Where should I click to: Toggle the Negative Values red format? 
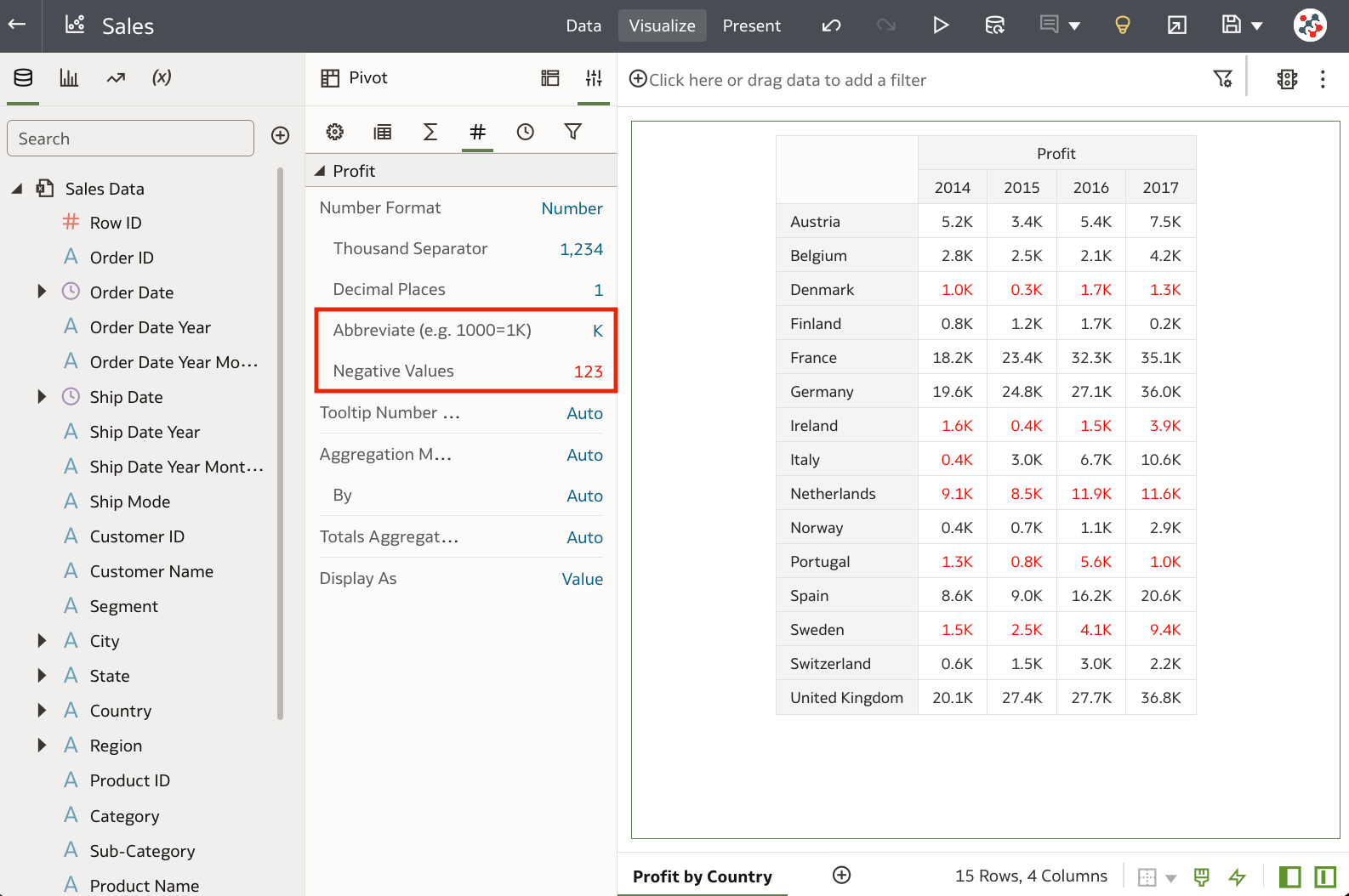point(588,371)
